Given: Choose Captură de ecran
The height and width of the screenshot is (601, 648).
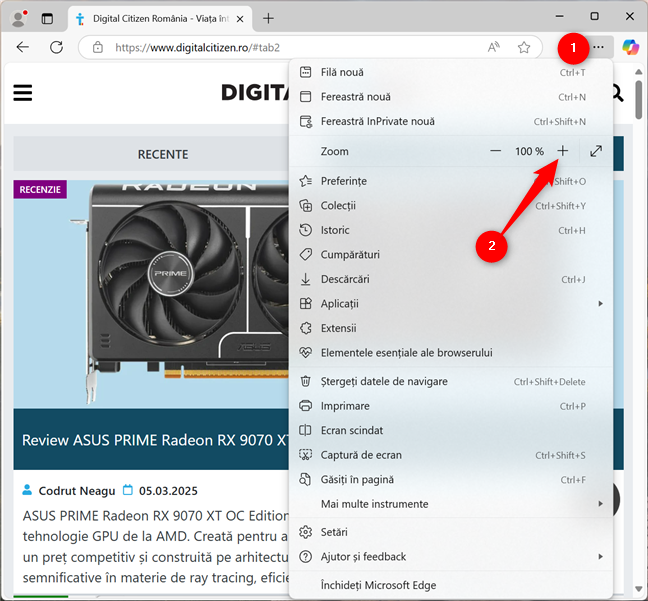Looking at the screenshot, I should [x=450, y=455].
